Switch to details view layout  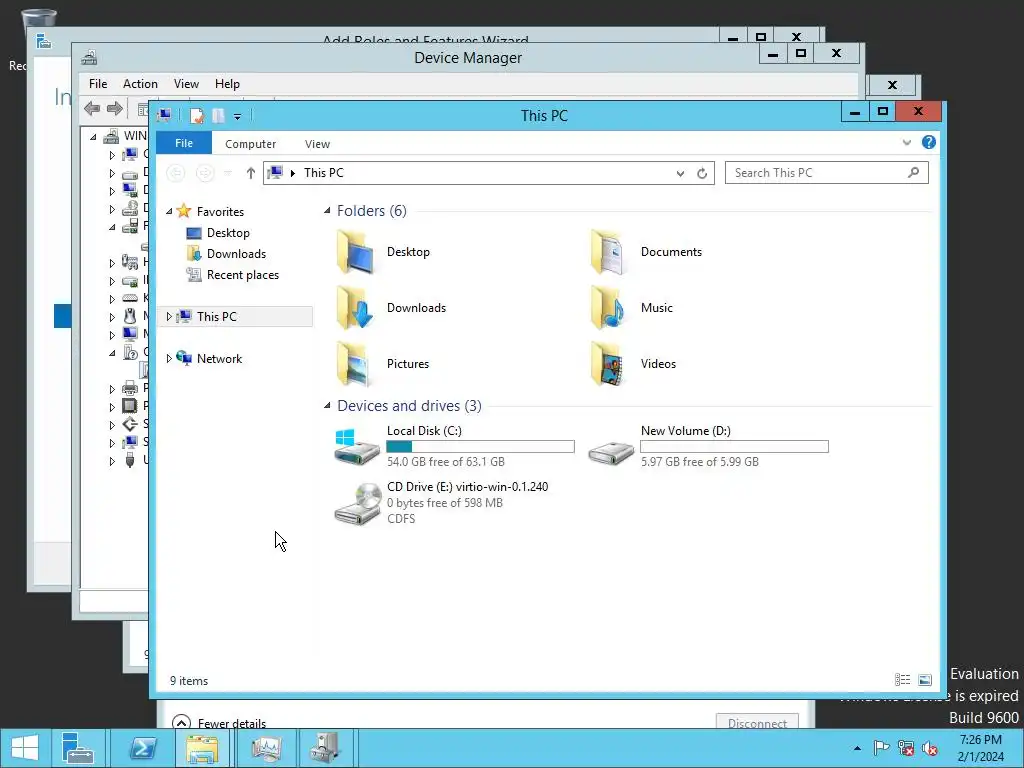click(x=903, y=680)
